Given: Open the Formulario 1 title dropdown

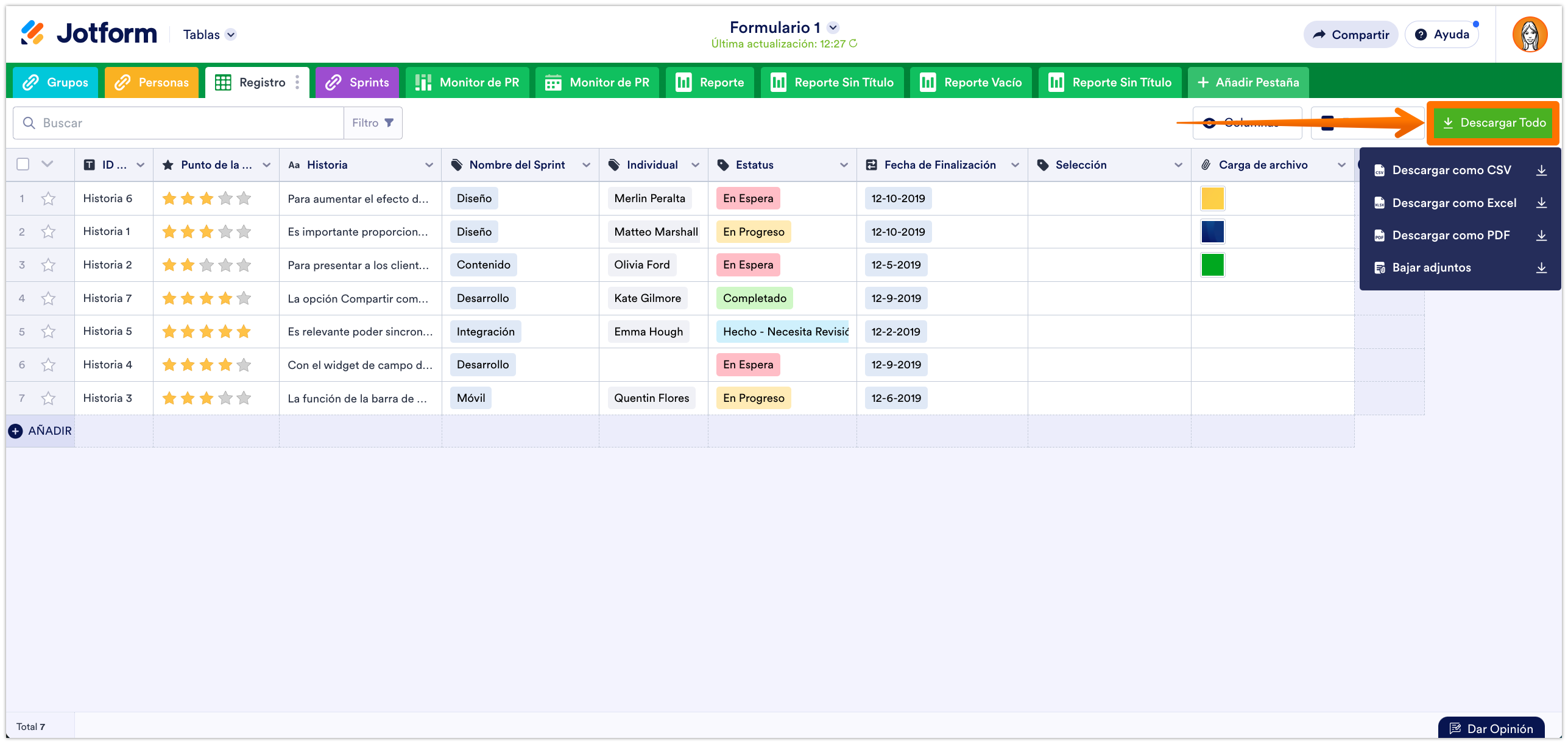Looking at the screenshot, I should click(x=833, y=27).
